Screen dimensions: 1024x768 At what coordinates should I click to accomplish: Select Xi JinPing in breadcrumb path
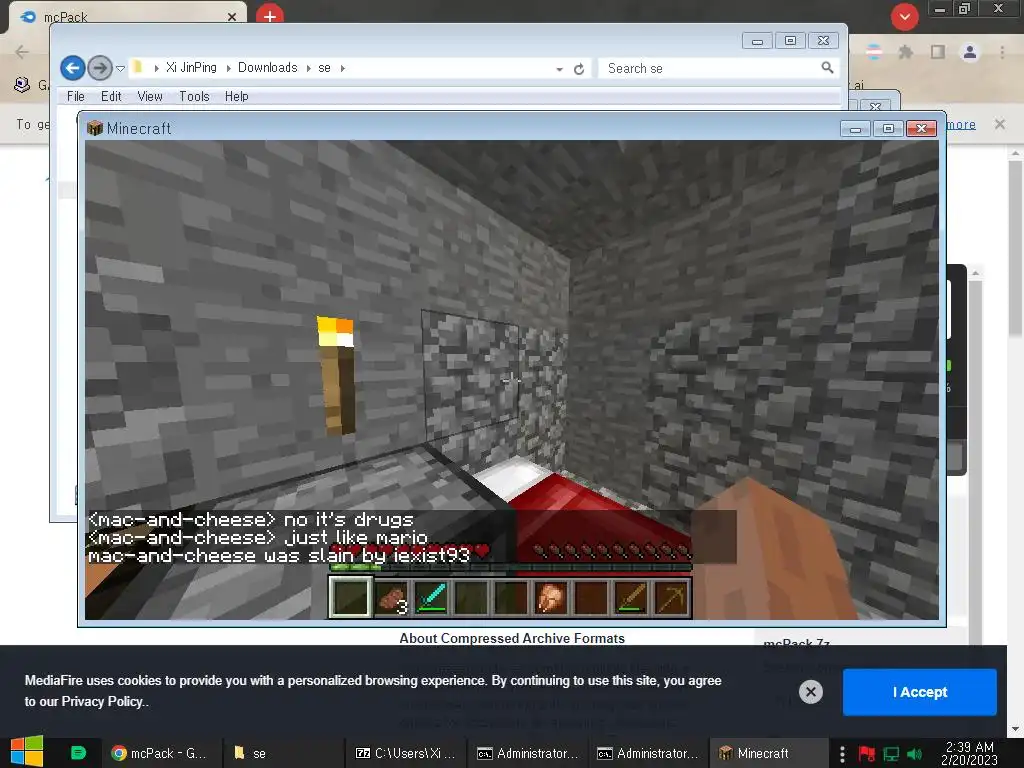click(191, 68)
